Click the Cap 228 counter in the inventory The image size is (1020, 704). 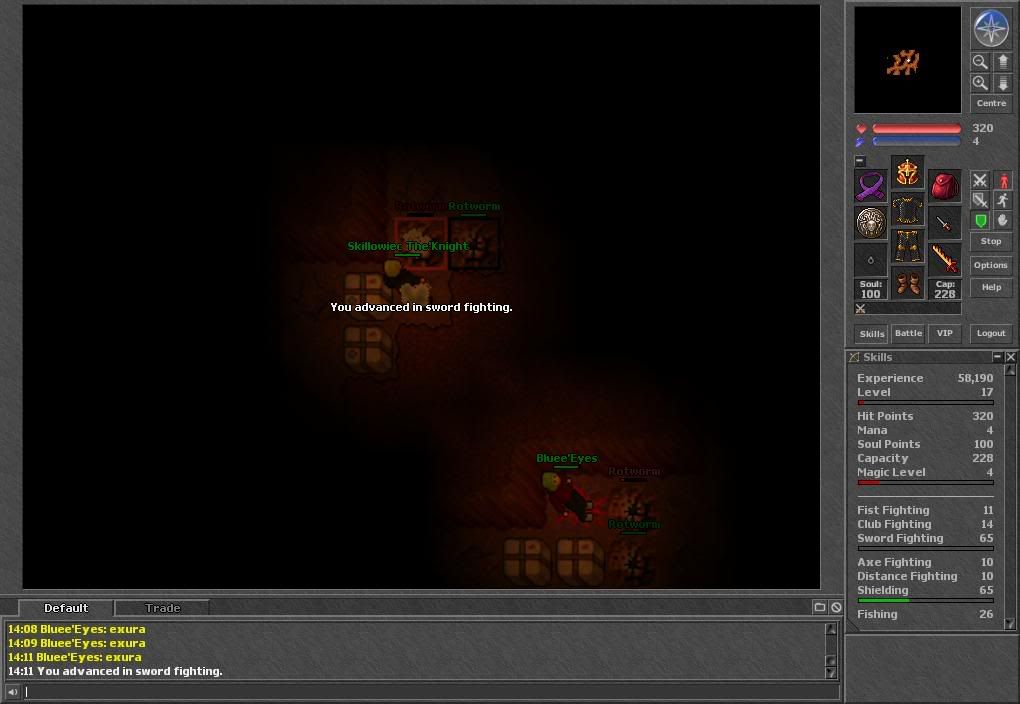(945, 290)
